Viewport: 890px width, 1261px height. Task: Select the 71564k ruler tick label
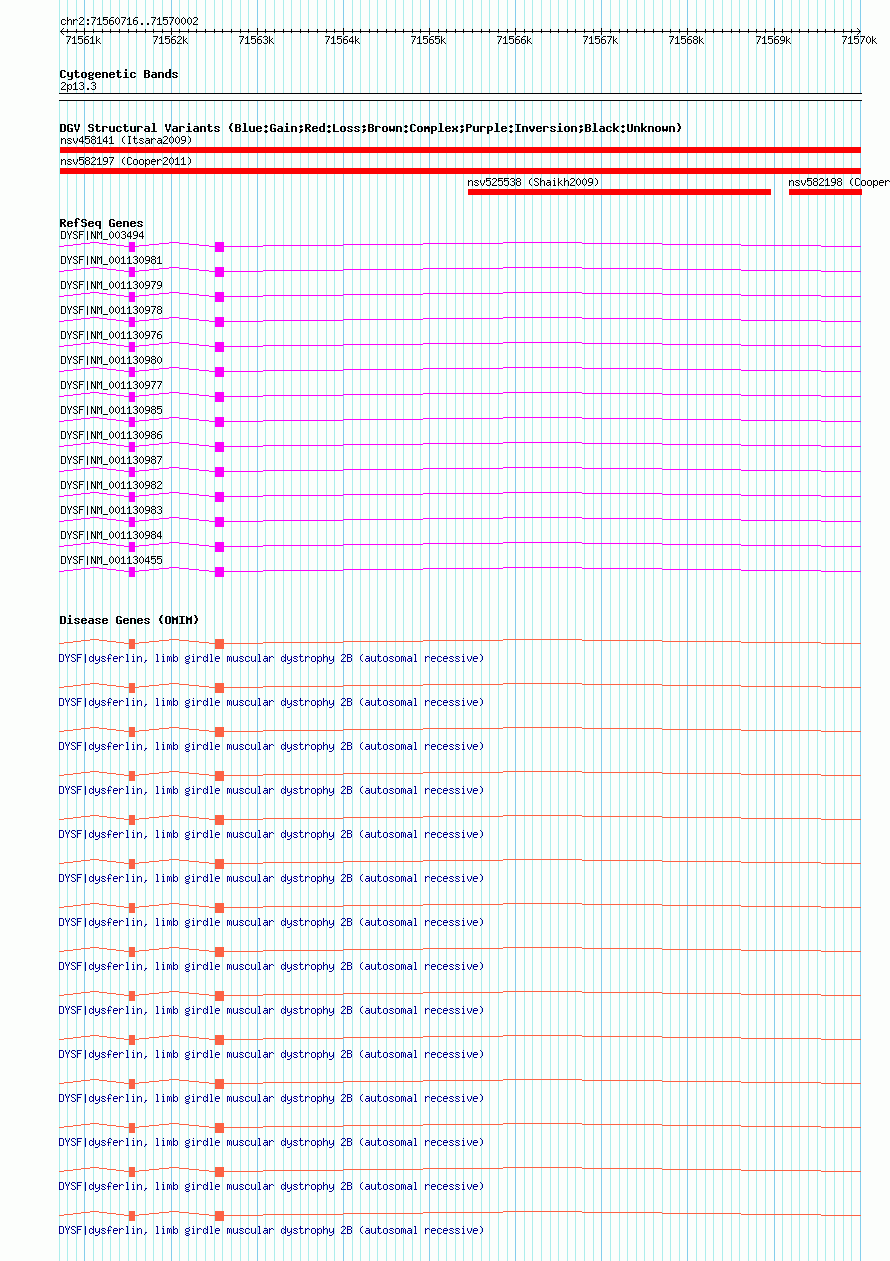click(342, 40)
